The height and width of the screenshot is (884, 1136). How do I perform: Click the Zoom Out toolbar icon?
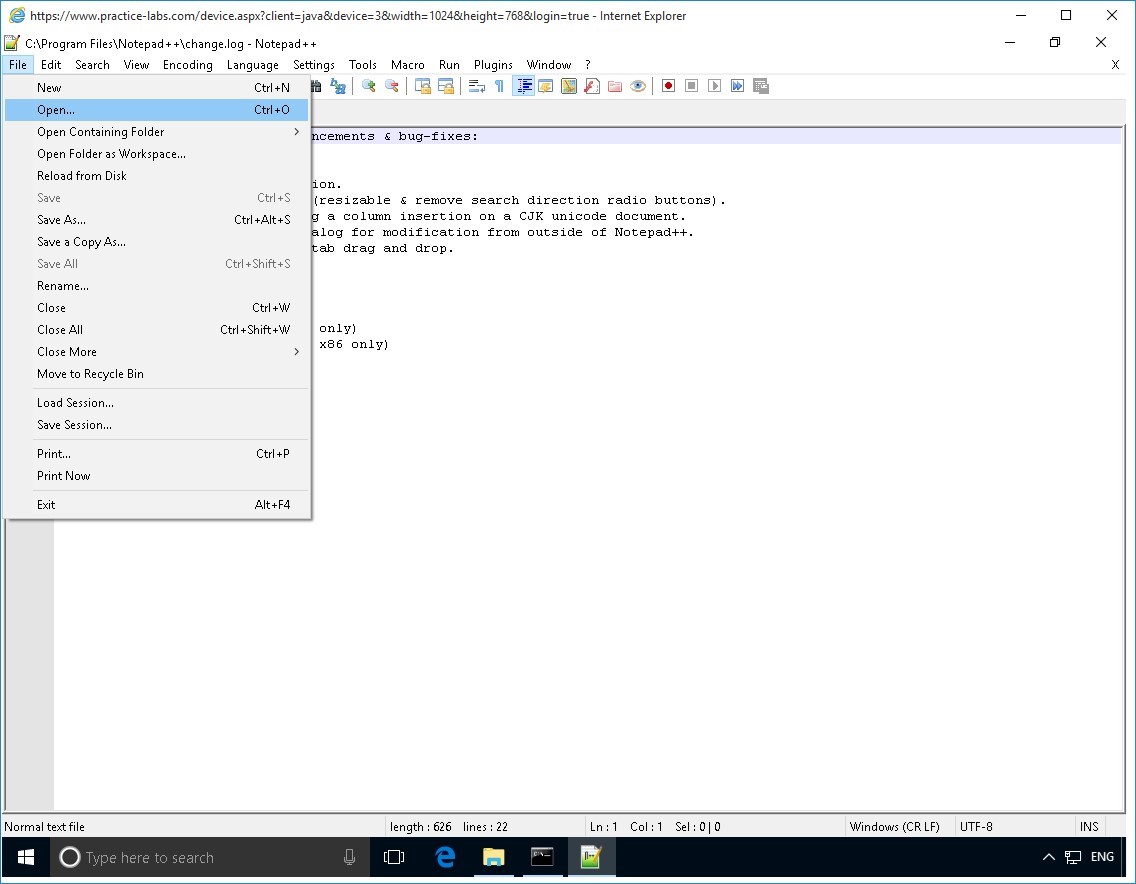(392, 86)
